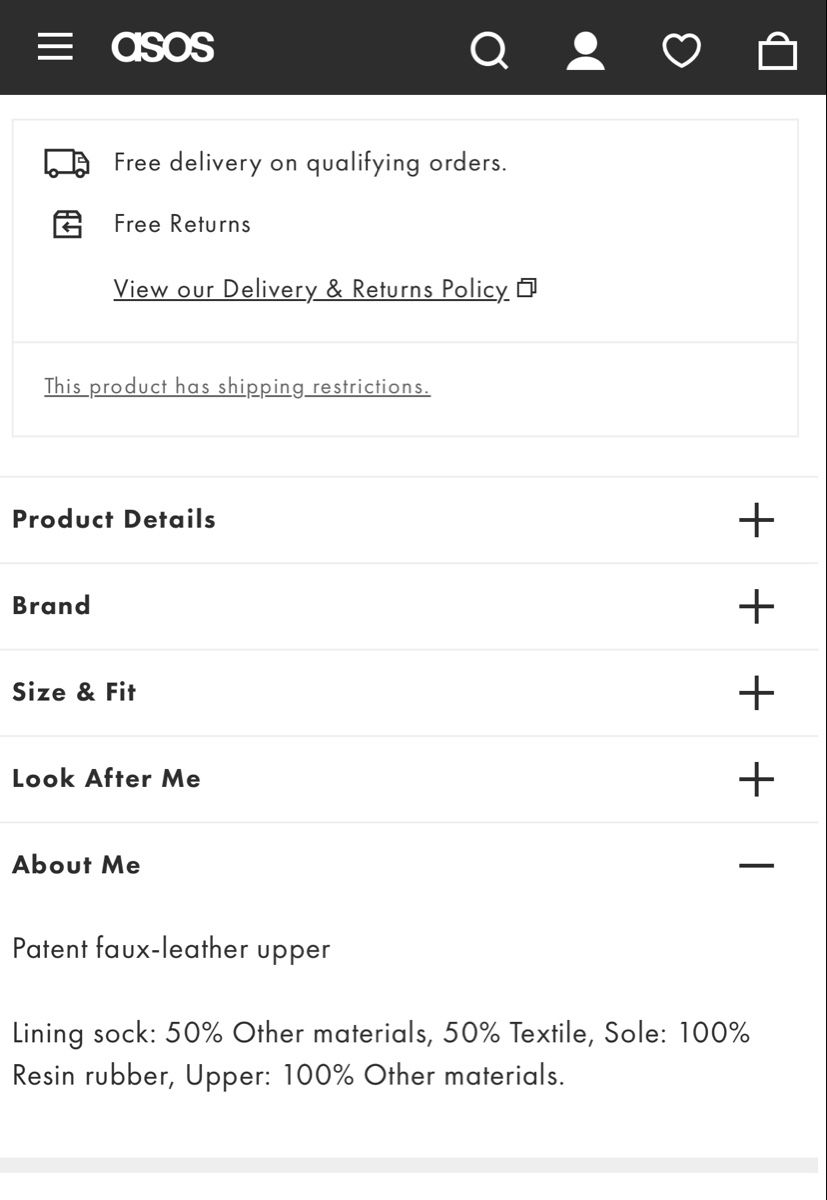Expand Size & Fit plus icon
Screen dimensions: 827x1200
[x=756, y=692]
